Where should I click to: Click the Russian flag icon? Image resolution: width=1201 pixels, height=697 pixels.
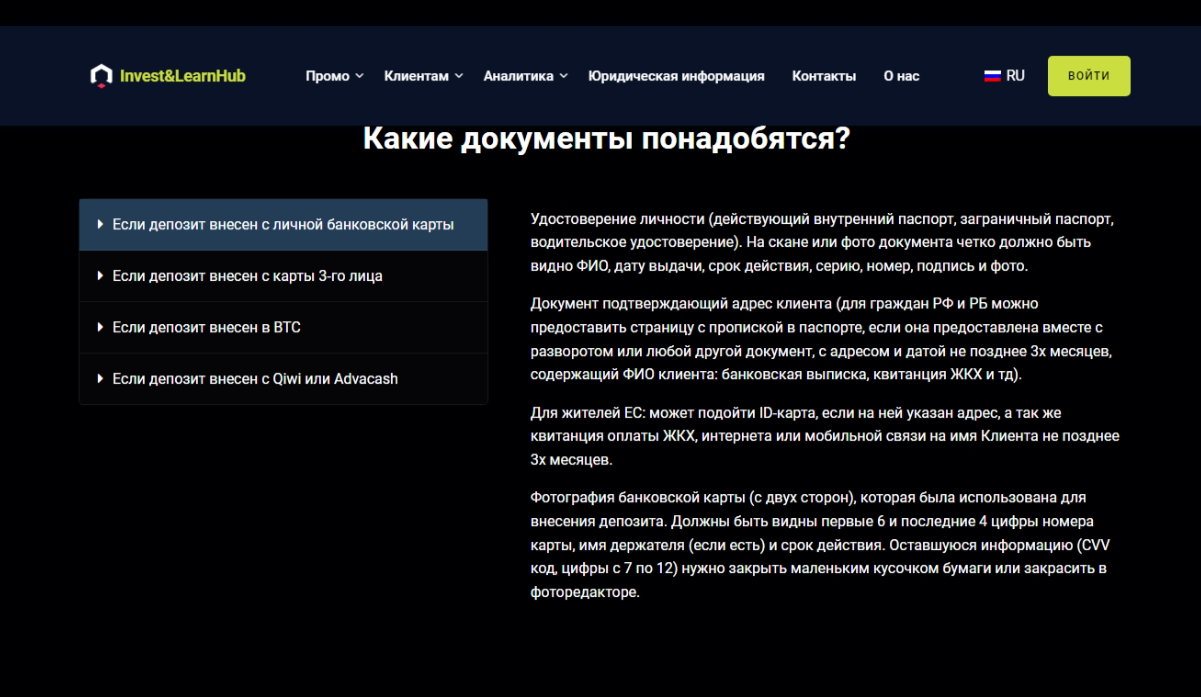[x=992, y=76]
